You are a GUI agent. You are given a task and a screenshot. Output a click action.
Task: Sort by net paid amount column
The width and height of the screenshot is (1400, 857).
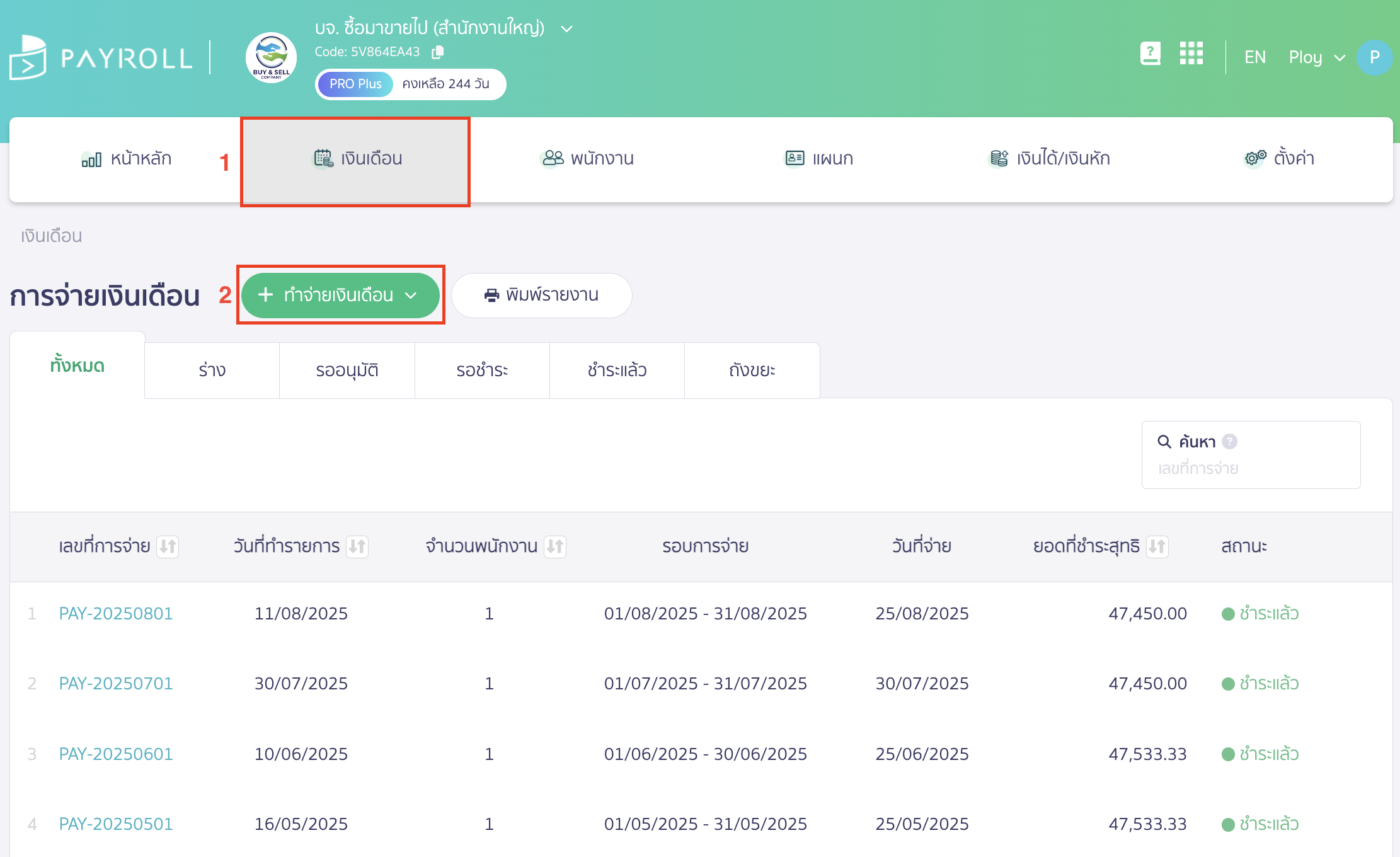click(x=1157, y=546)
